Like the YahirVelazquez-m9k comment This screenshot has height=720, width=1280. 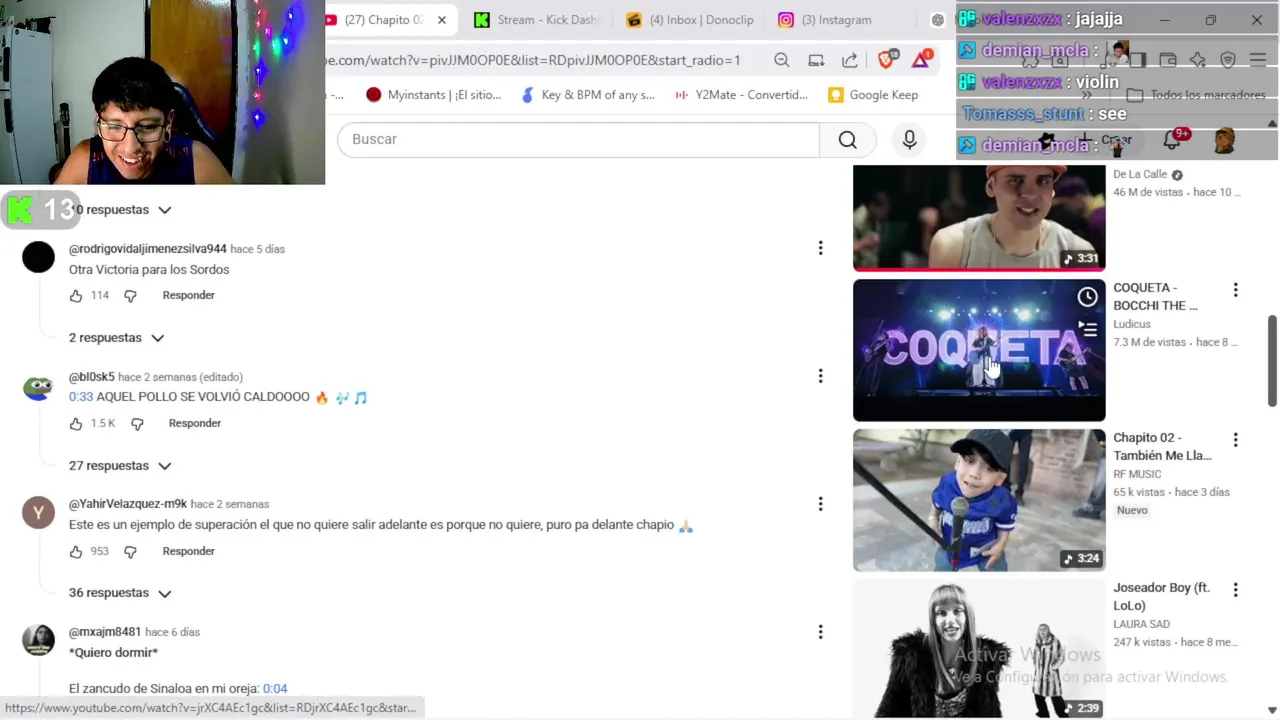click(x=76, y=552)
